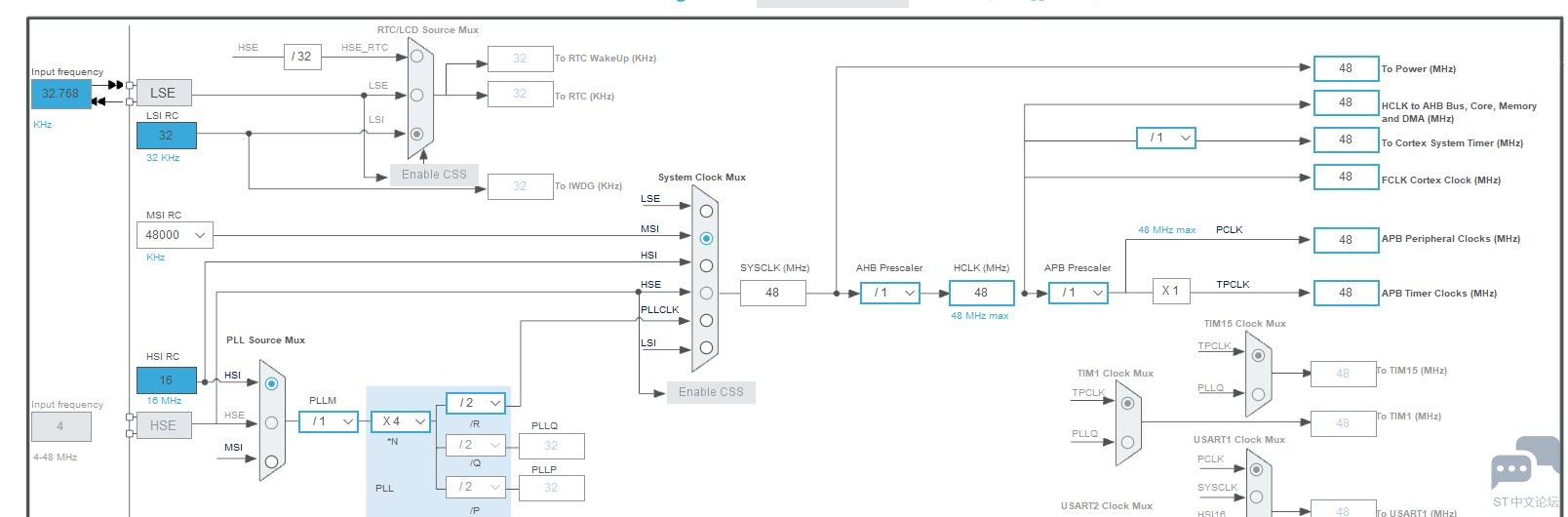Click the X1 TPCLK multiplier box
The image size is (1568, 517).
pyautogui.click(x=1171, y=291)
